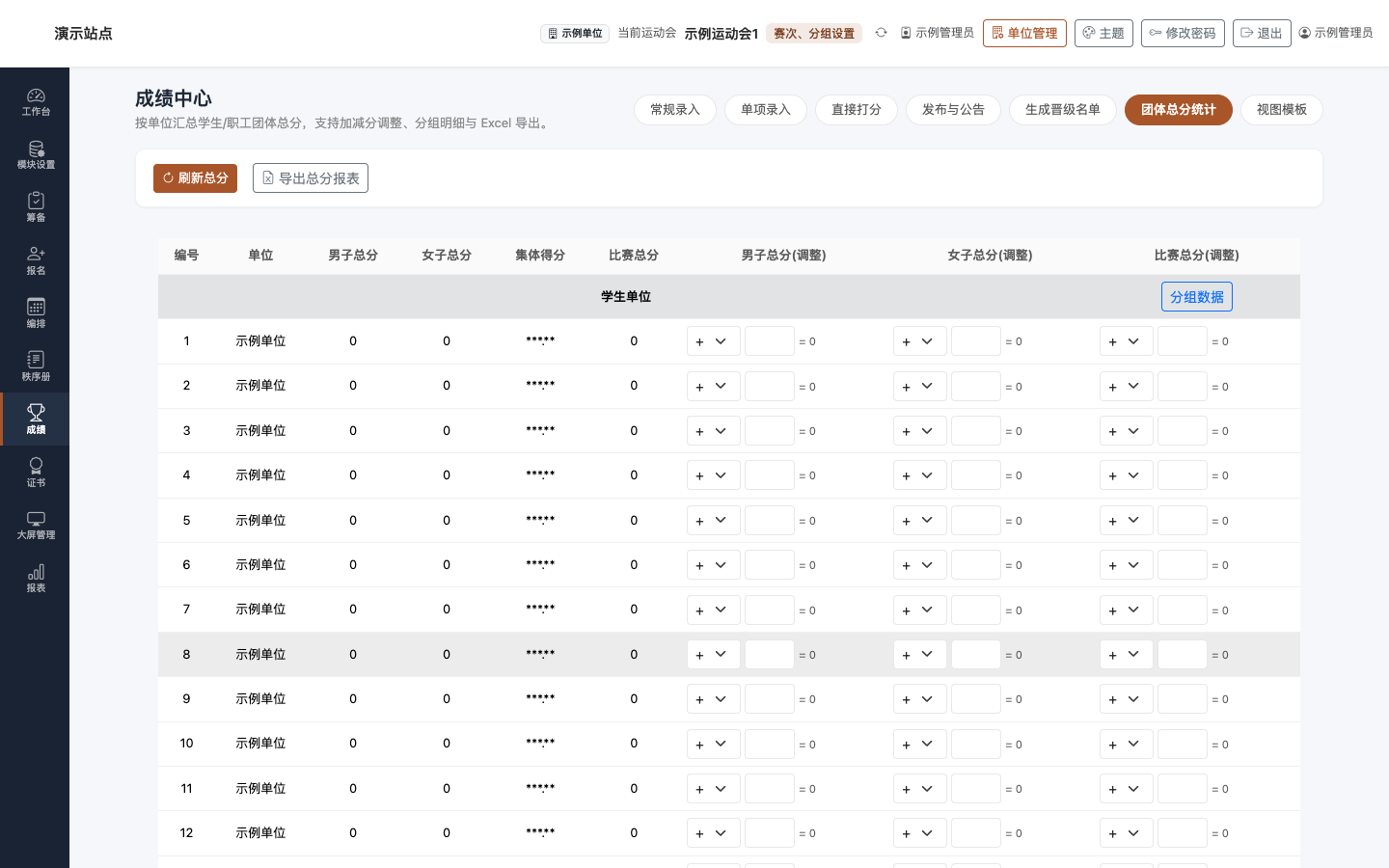
Task: Open row 11 女子总分 adjustment sign dropdown
Action: coord(920,789)
